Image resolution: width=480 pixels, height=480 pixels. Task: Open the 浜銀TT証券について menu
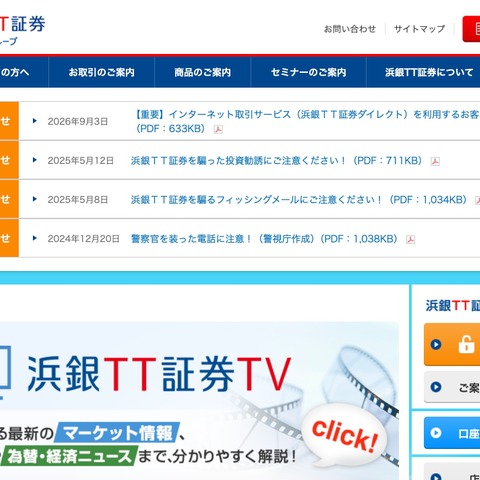[423, 72]
